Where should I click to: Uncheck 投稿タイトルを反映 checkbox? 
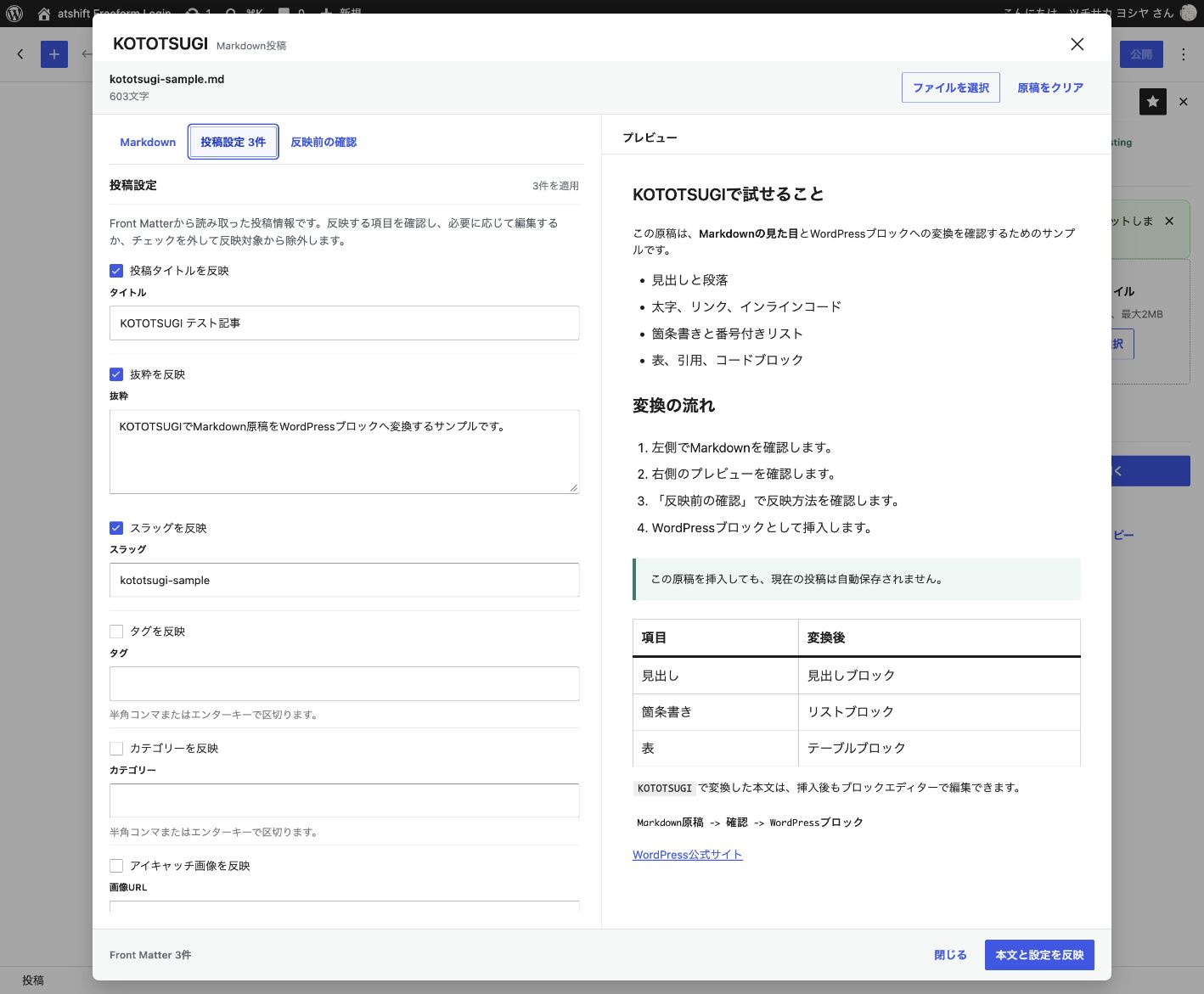click(x=116, y=271)
